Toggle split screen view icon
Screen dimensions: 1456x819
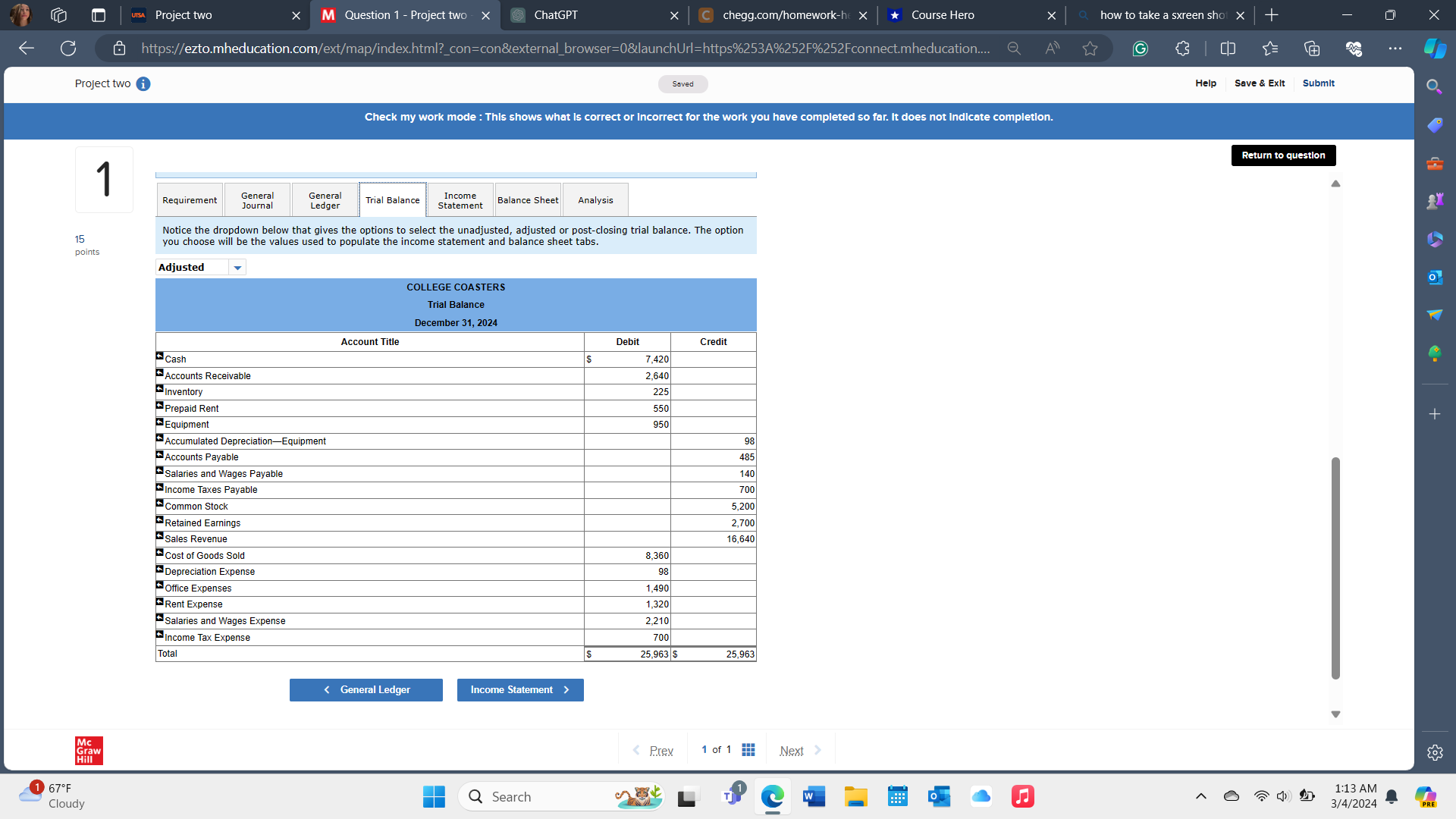(x=1228, y=49)
